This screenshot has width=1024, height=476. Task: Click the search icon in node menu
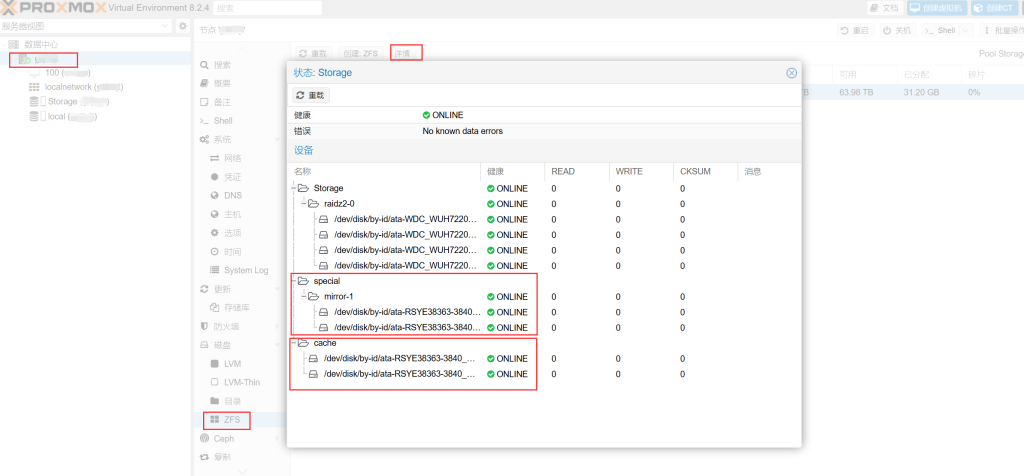point(204,65)
